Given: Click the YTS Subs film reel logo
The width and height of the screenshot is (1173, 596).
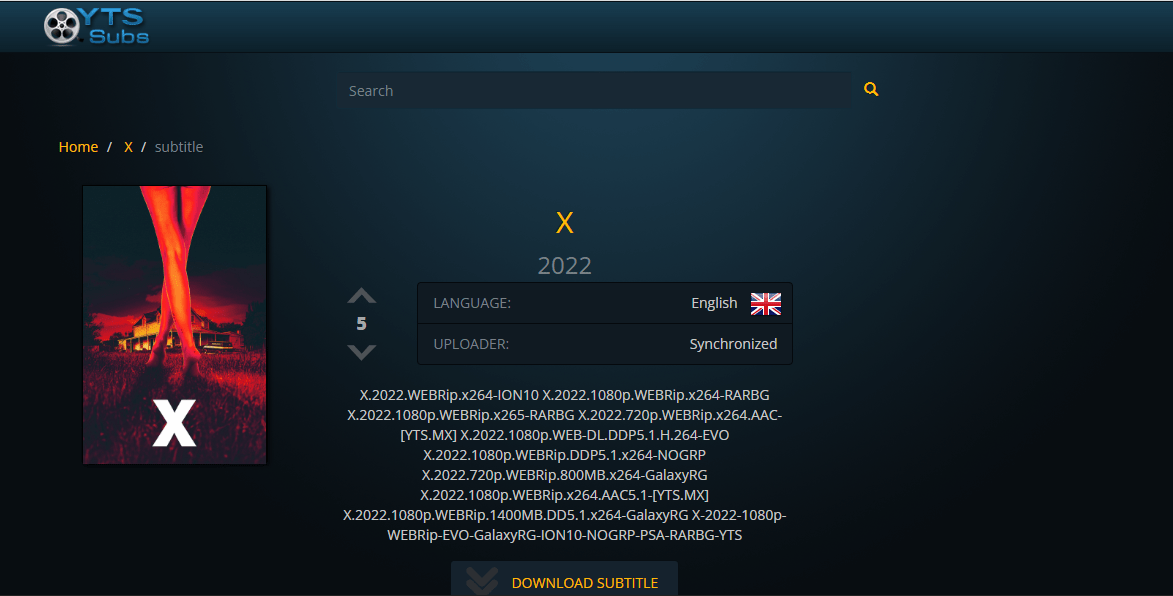Looking at the screenshot, I should [62, 26].
